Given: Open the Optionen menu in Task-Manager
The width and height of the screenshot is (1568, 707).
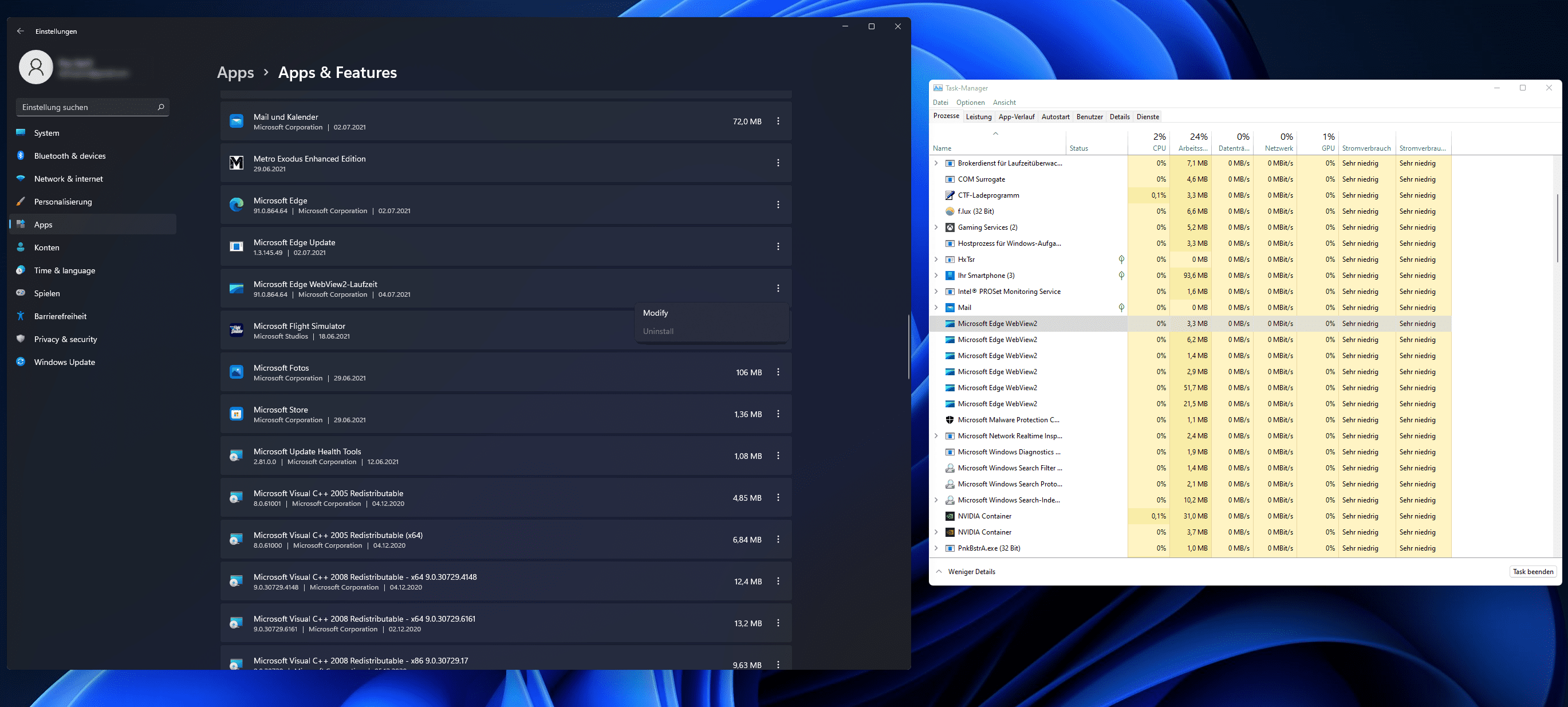Looking at the screenshot, I should [x=970, y=103].
